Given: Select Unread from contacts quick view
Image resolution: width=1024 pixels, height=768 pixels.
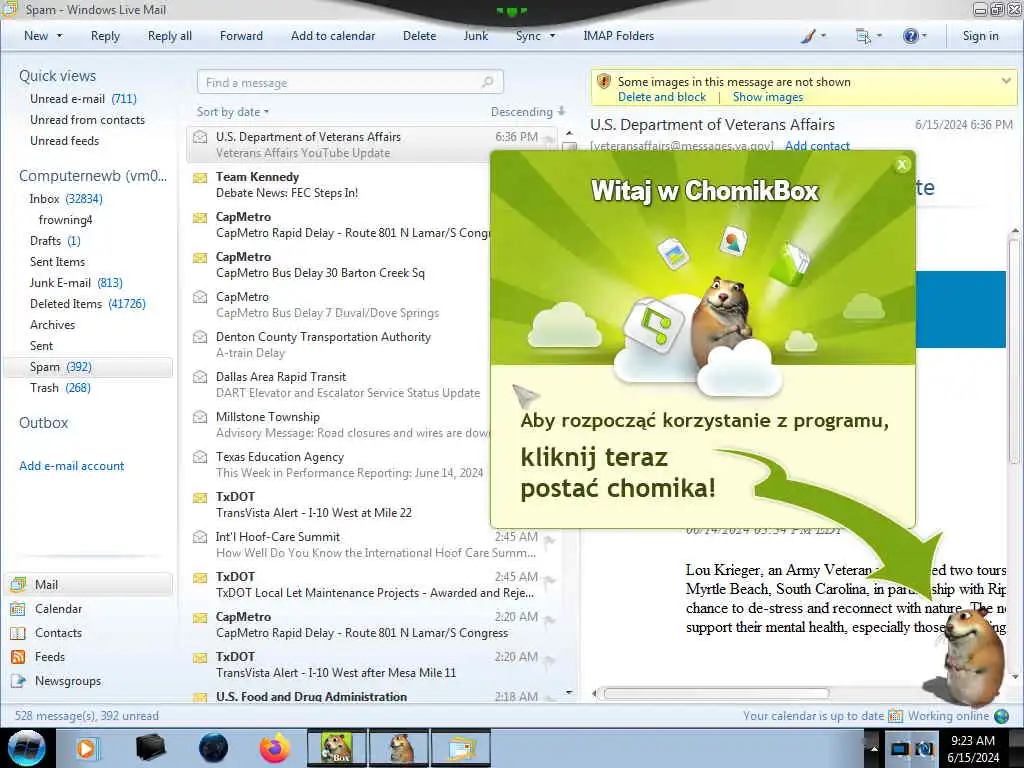Looking at the screenshot, I should point(87,120).
